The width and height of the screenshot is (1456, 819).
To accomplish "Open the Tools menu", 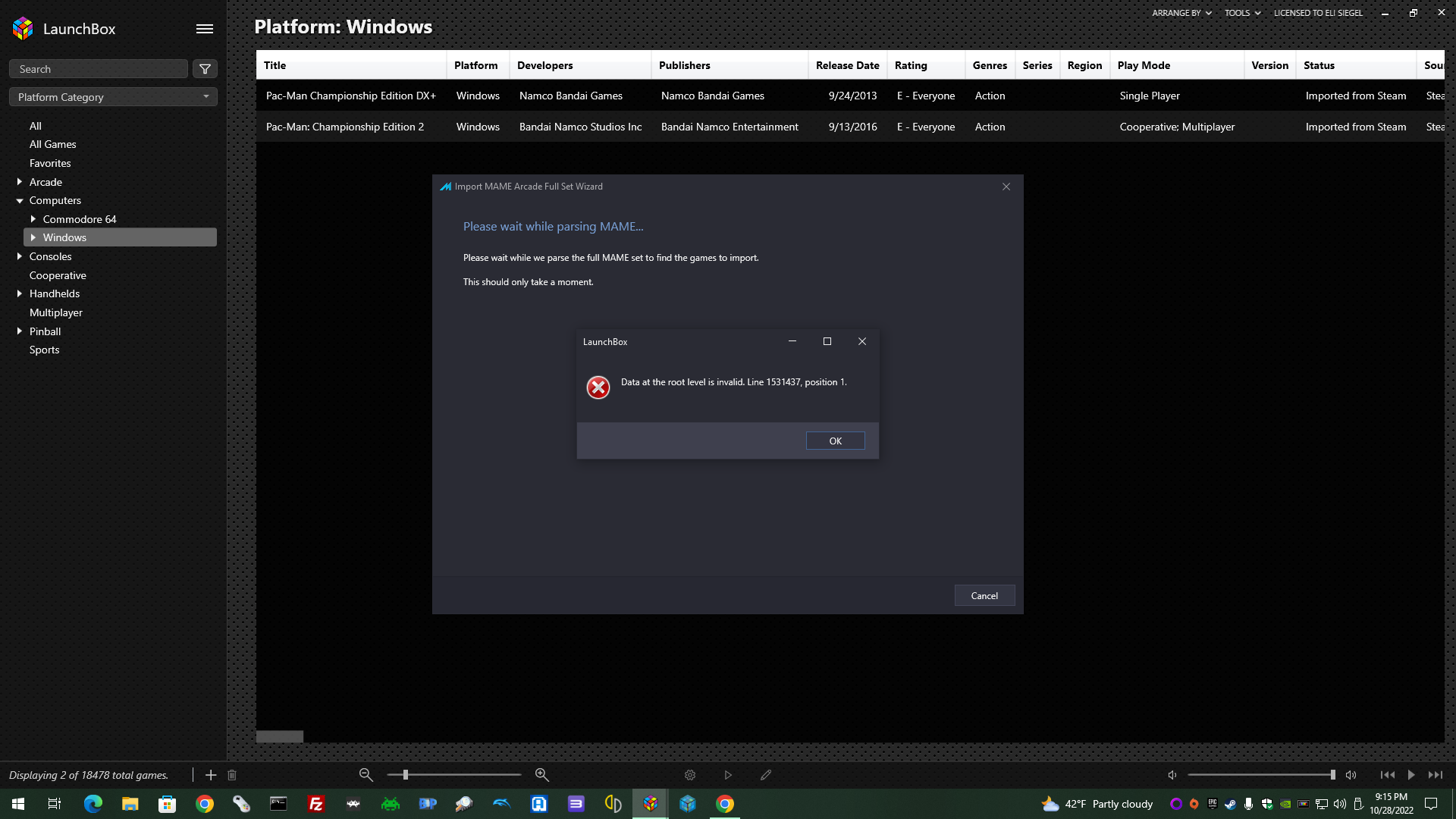I will coord(1242,13).
